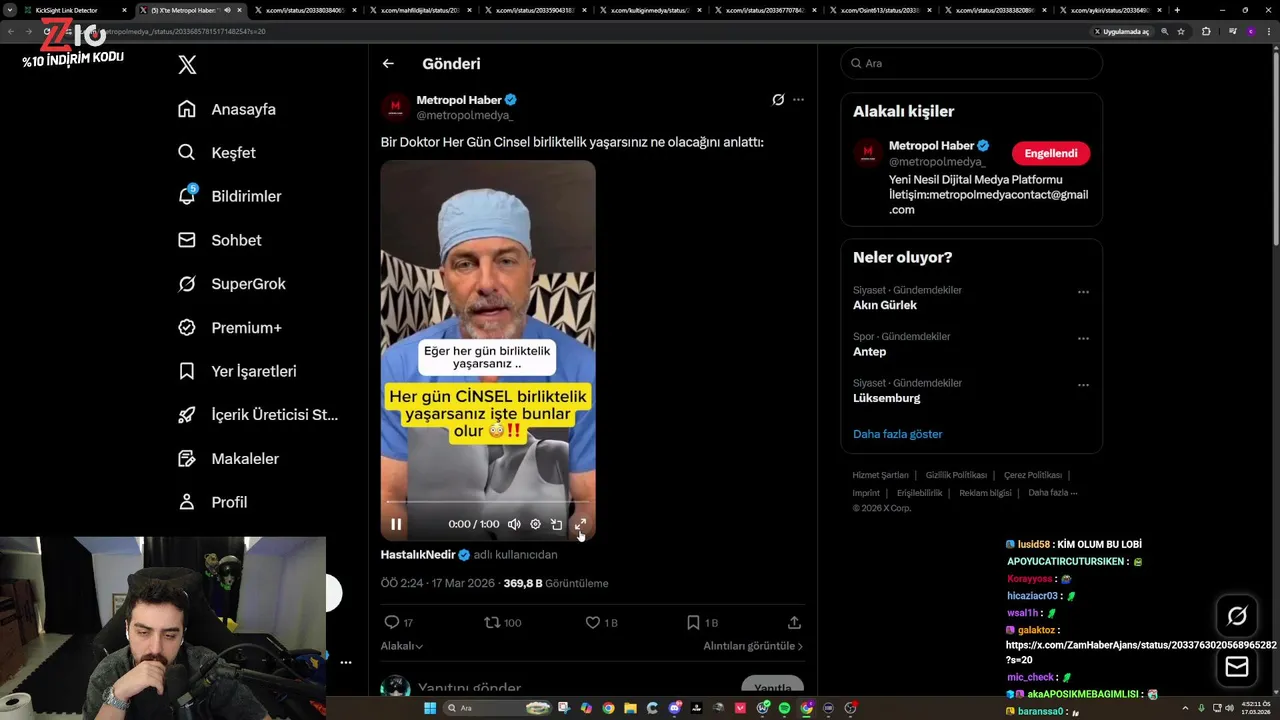This screenshot has height=720, width=1280.
Task: Open the post's three-dot more menu
Action: (x=798, y=100)
